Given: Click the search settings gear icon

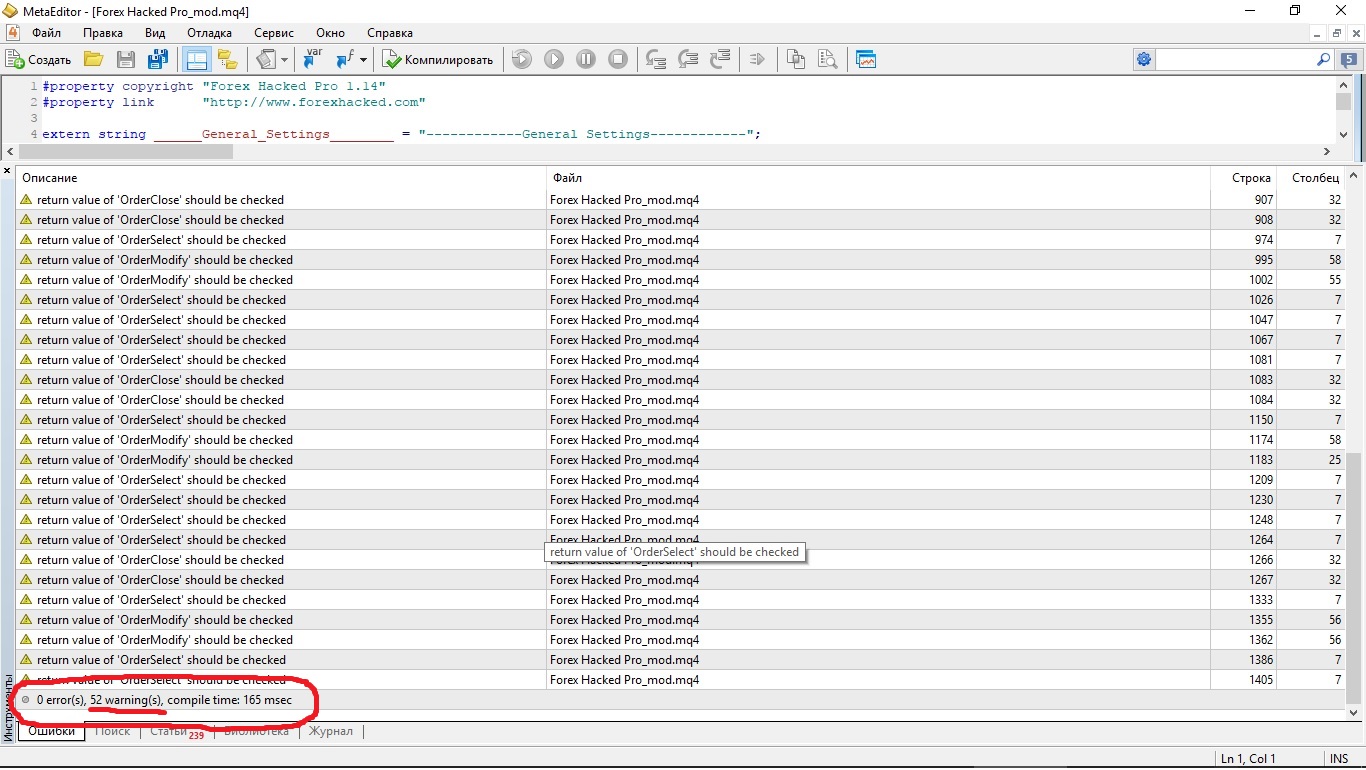Looking at the screenshot, I should pos(1144,60).
